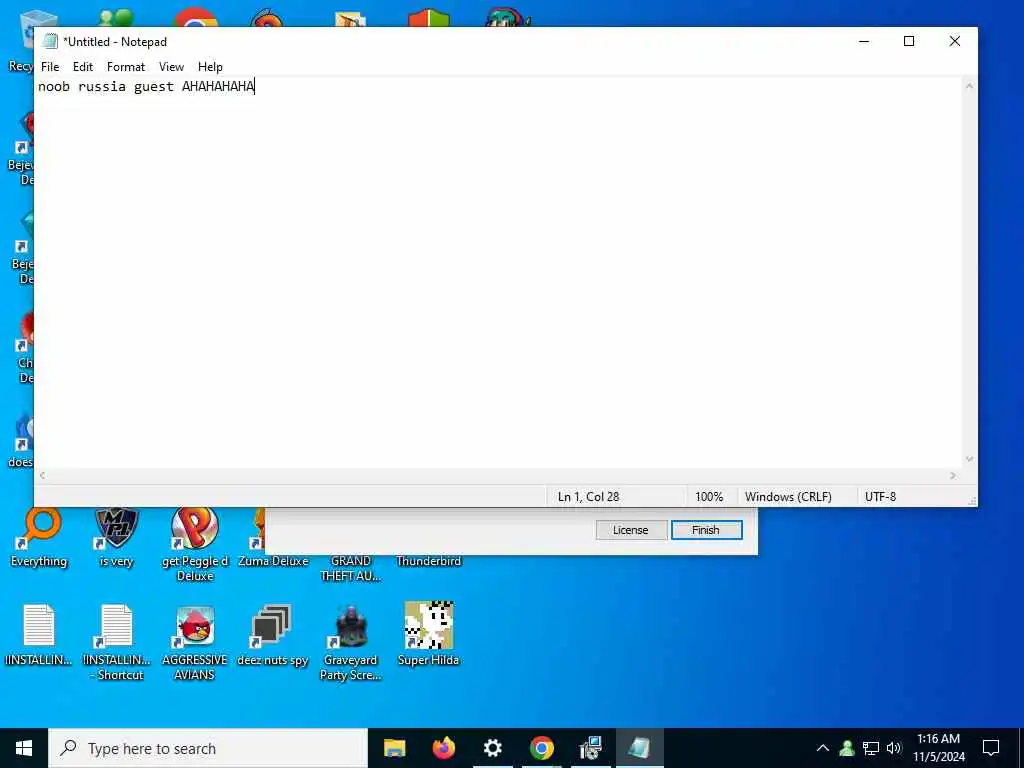The image size is (1024, 768).
Task: Click the horizontal scrollbar right arrow in Notepad
Action: point(953,476)
